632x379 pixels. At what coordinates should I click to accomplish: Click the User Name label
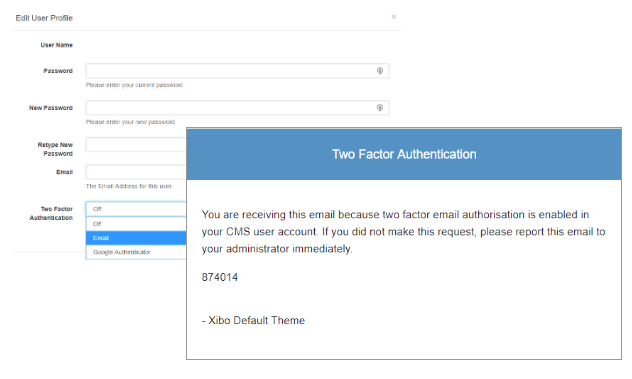click(56, 45)
